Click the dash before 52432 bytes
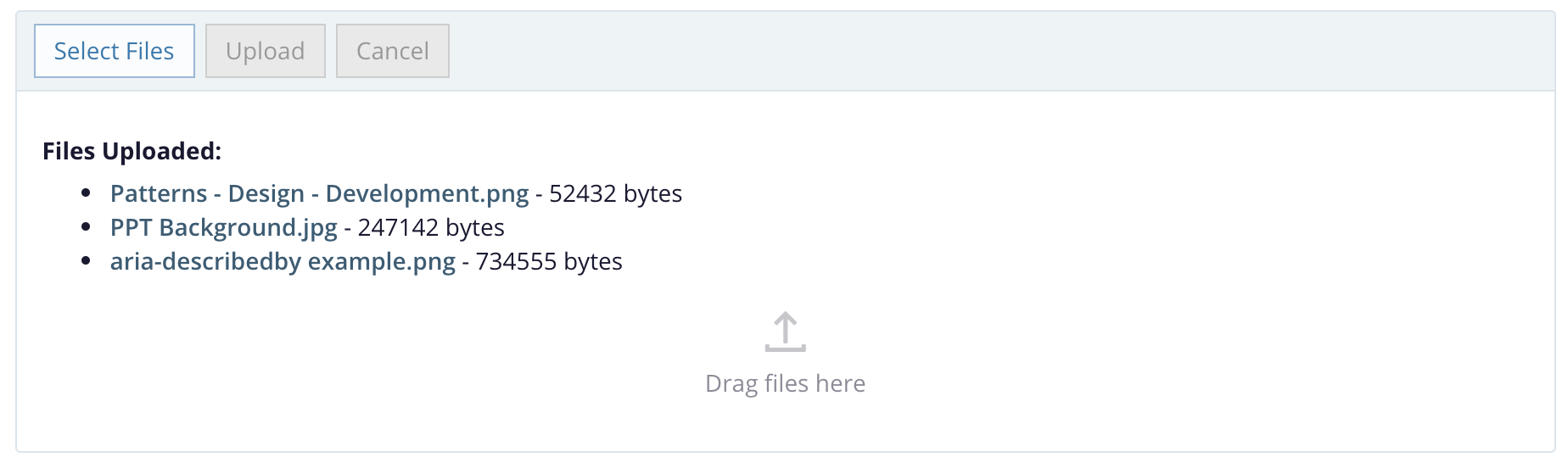Viewport: 1568px width, 463px height. coord(539,194)
